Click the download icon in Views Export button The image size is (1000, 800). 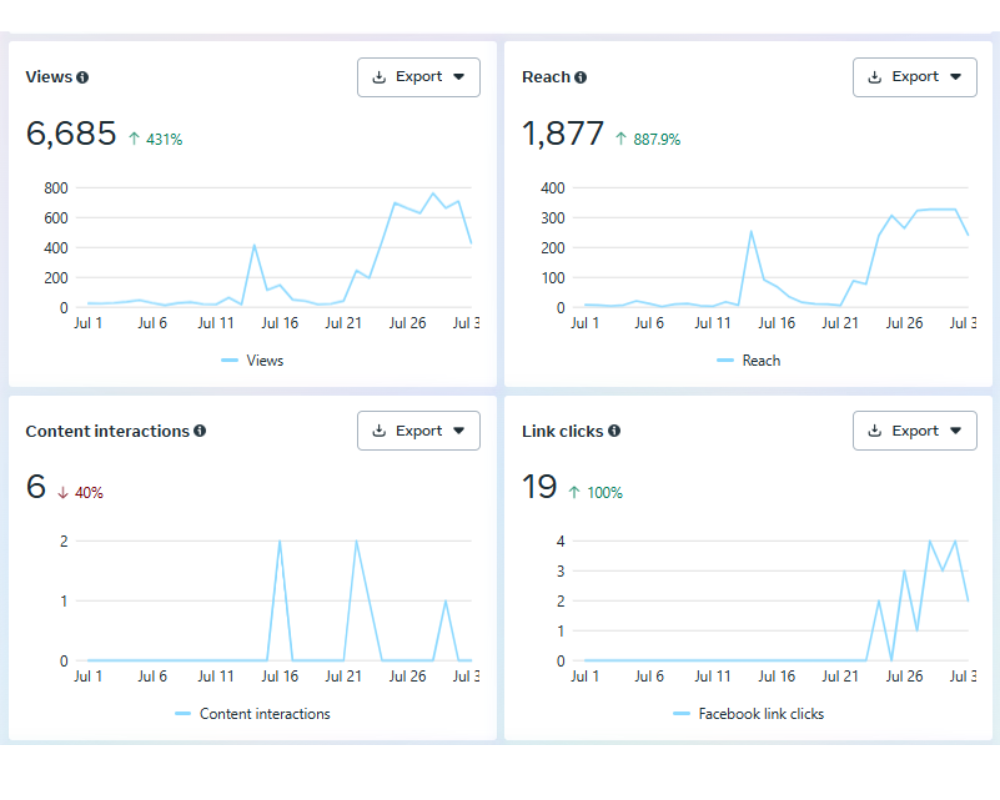379,77
